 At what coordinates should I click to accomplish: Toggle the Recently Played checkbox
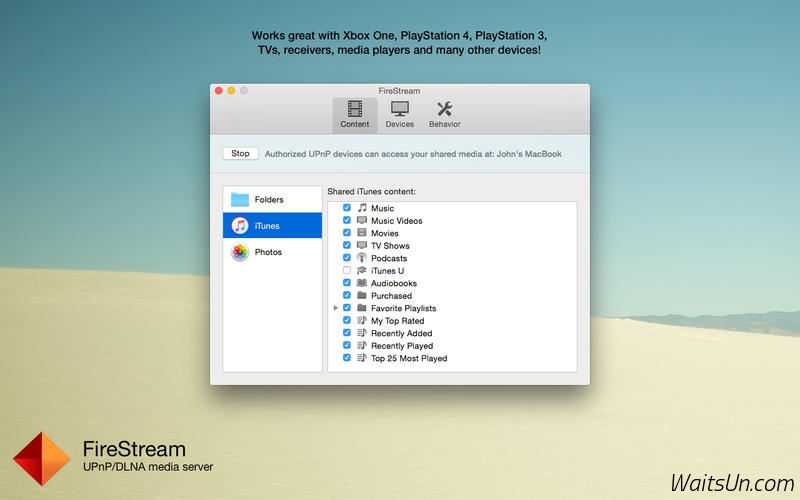tap(347, 345)
